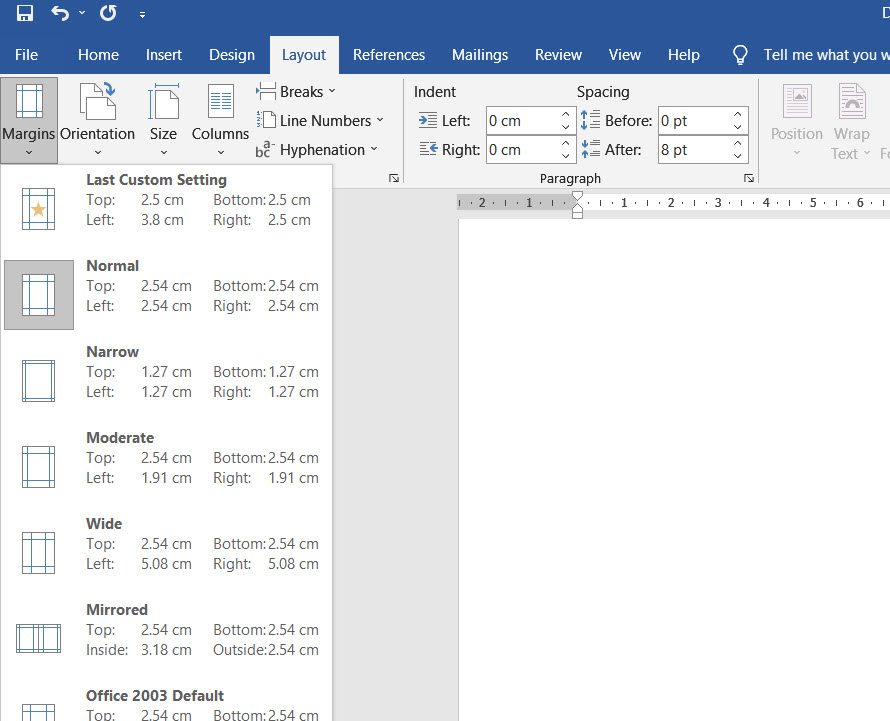
Task: Click the Indent Right icon
Action: pyautogui.click(x=428, y=149)
